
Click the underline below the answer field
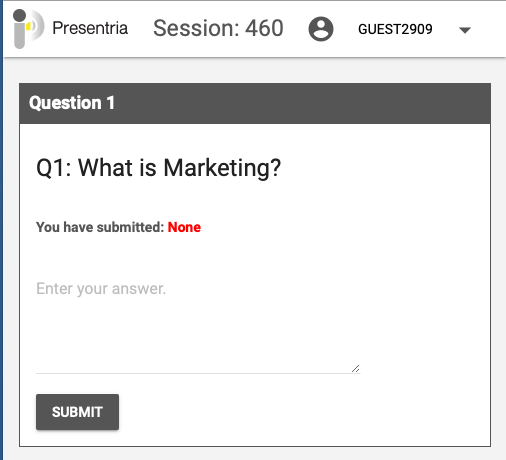coord(198,373)
